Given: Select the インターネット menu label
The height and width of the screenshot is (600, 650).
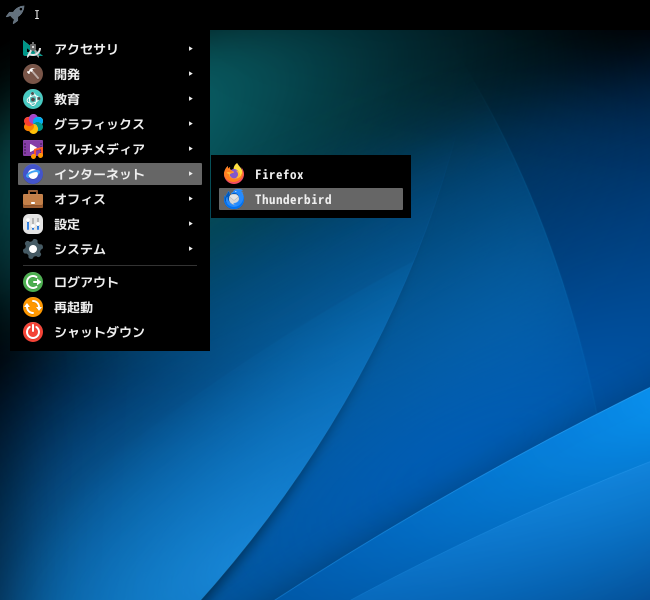Looking at the screenshot, I should 99,174.
